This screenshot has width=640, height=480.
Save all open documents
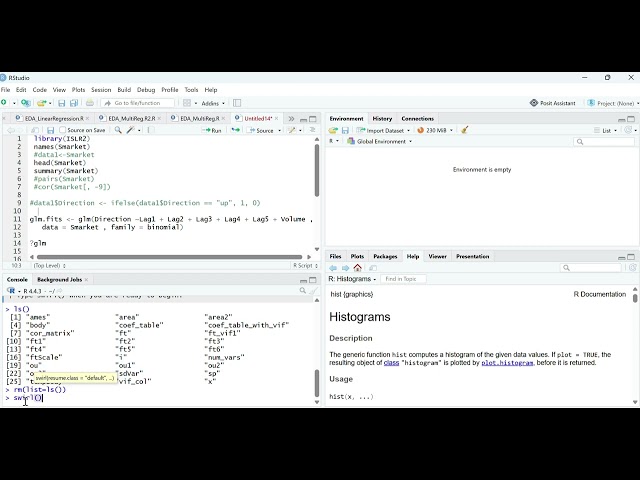pos(74,103)
